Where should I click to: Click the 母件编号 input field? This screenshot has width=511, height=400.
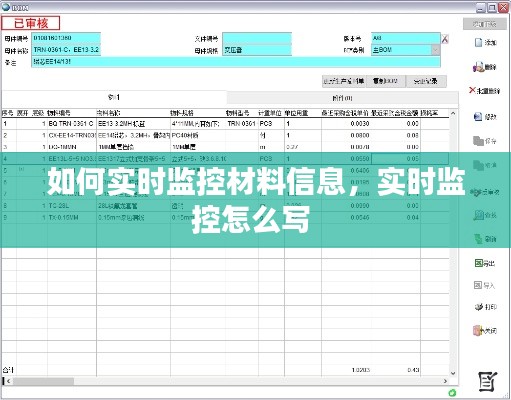pyautogui.click(x=66, y=38)
